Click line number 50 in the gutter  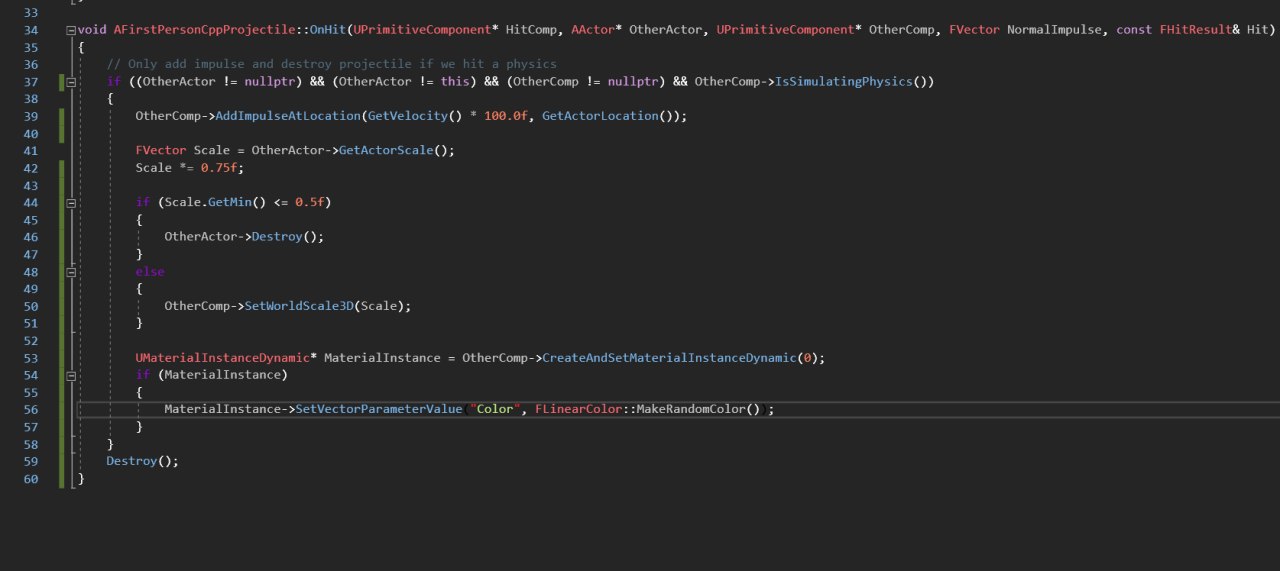[x=29, y=306]
